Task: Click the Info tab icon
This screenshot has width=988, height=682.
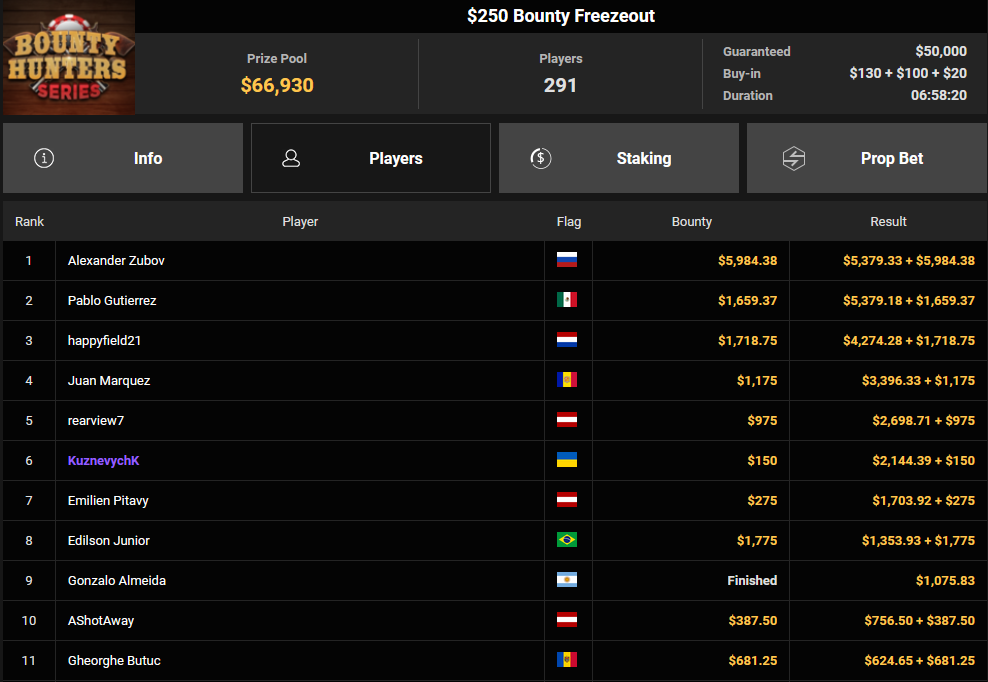Action: (x=44, y=158)
